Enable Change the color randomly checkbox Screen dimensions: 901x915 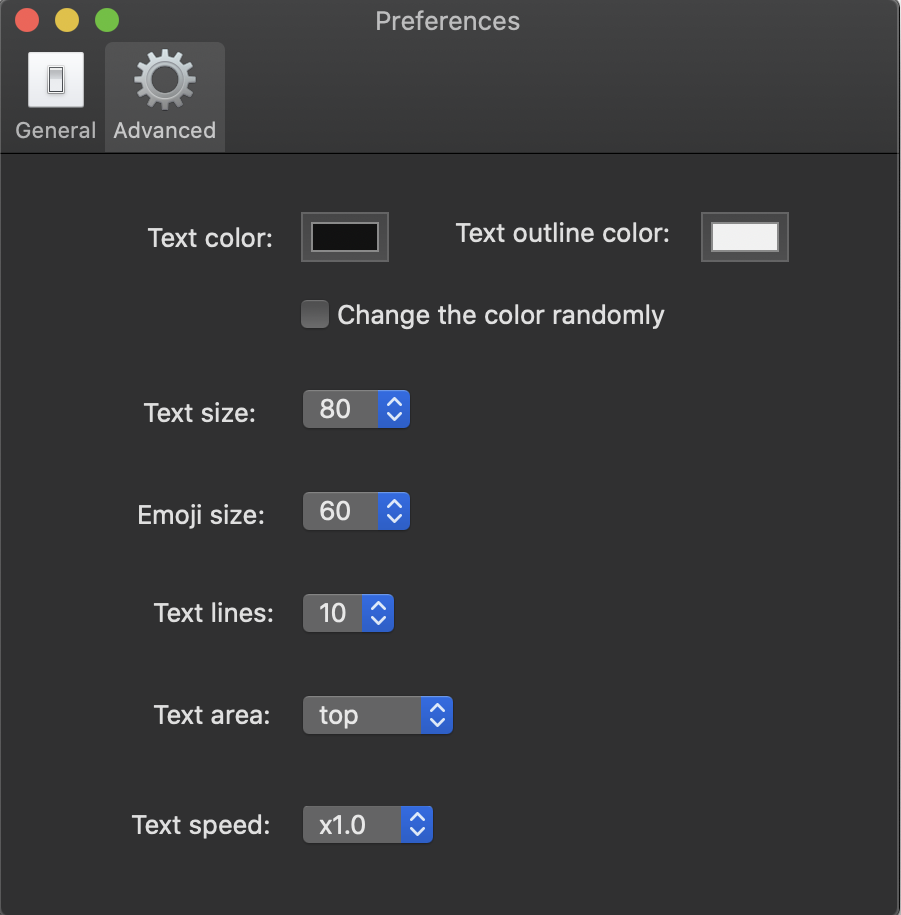(315, 315)
